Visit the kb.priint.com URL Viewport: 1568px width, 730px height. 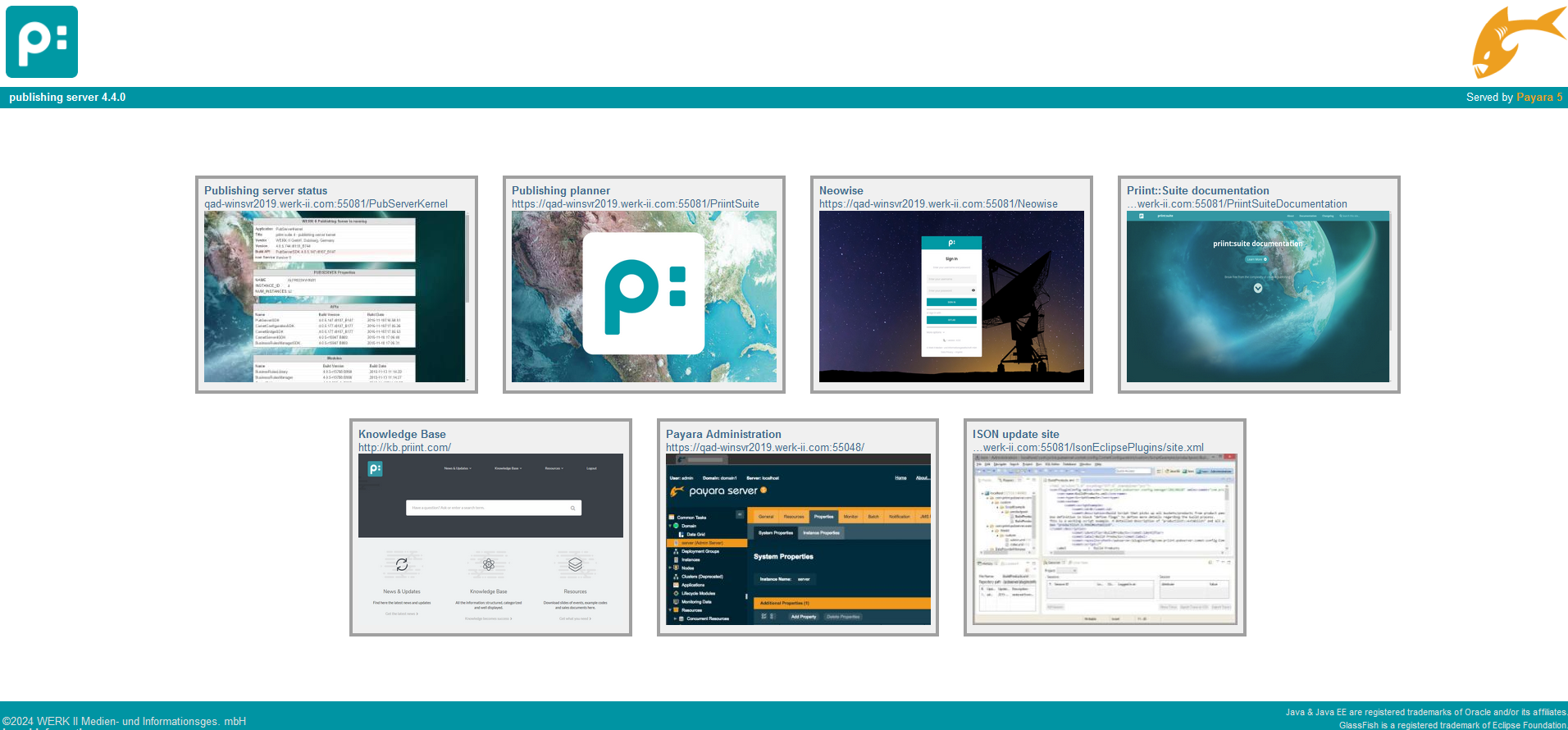[404, 448]
